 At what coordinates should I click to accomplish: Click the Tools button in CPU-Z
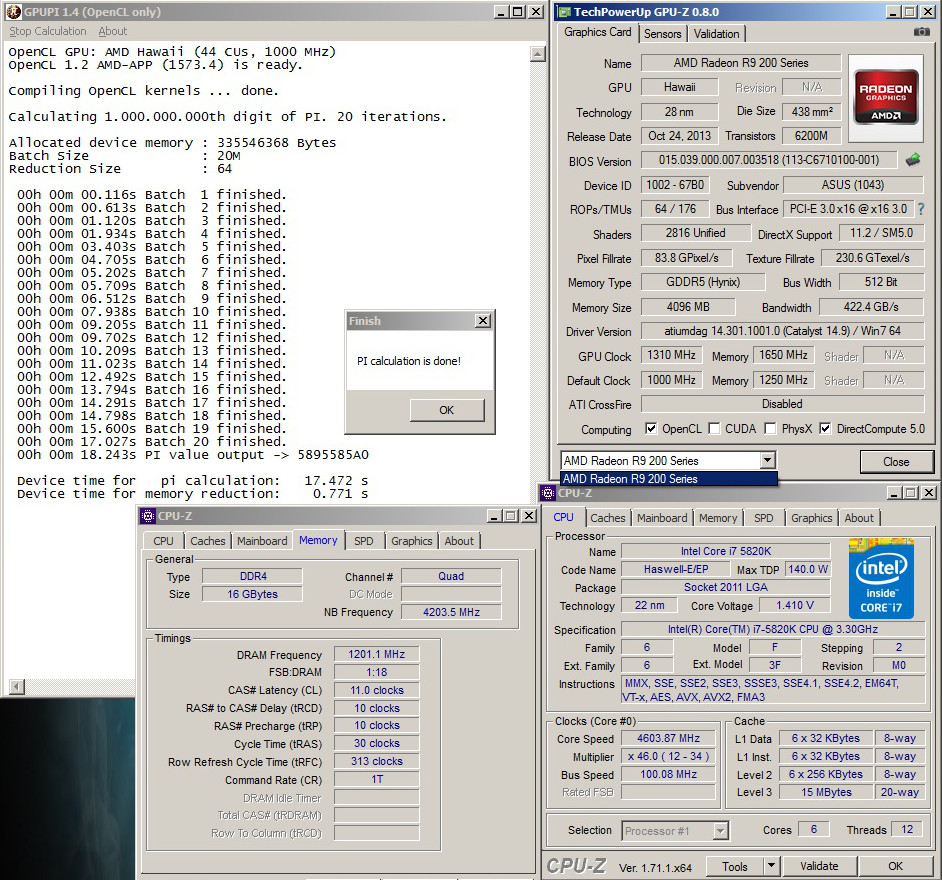coord(734,866)
